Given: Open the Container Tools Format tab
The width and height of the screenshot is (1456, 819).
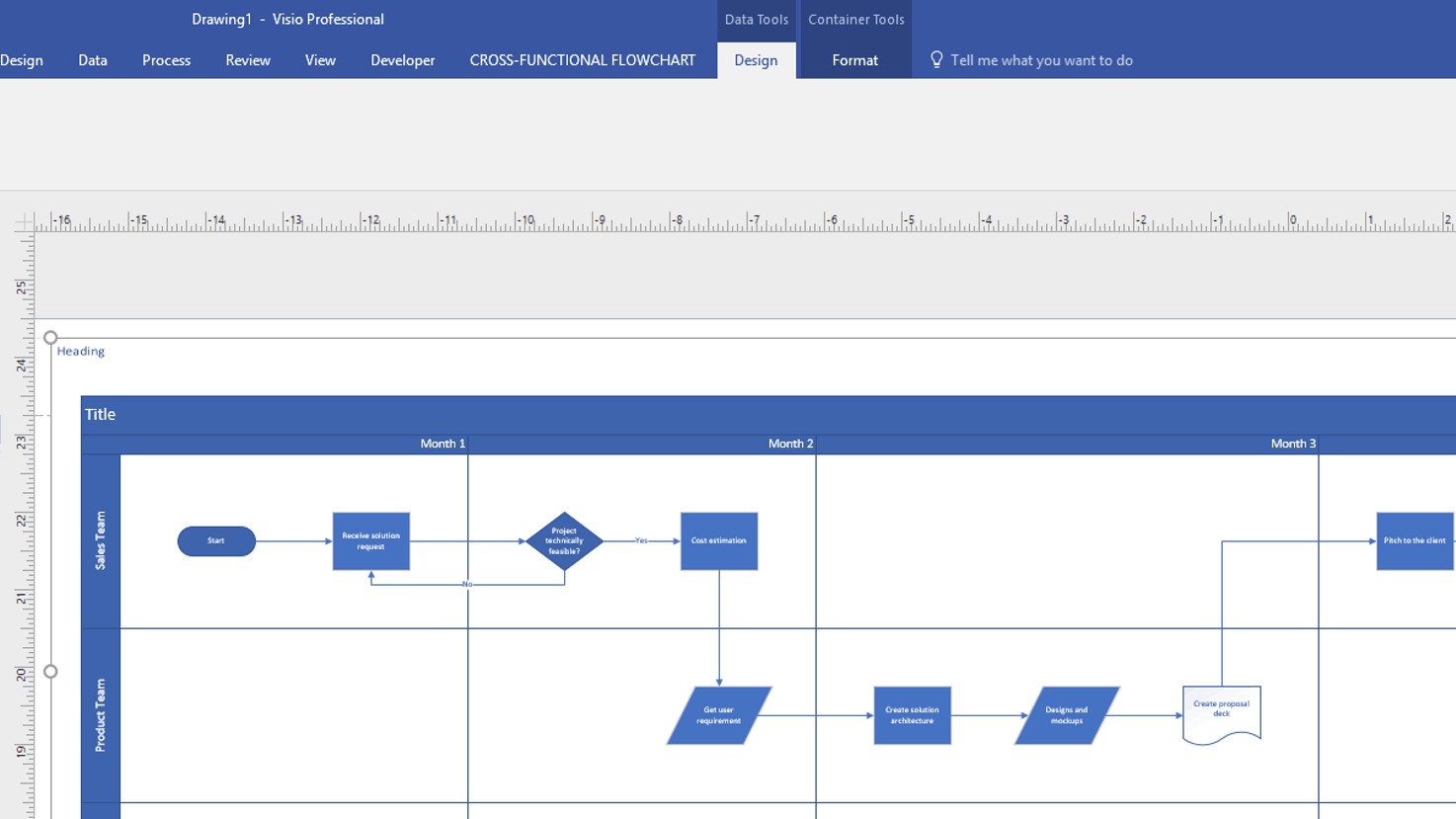Looking at the screenshot, I should point(854,60).
